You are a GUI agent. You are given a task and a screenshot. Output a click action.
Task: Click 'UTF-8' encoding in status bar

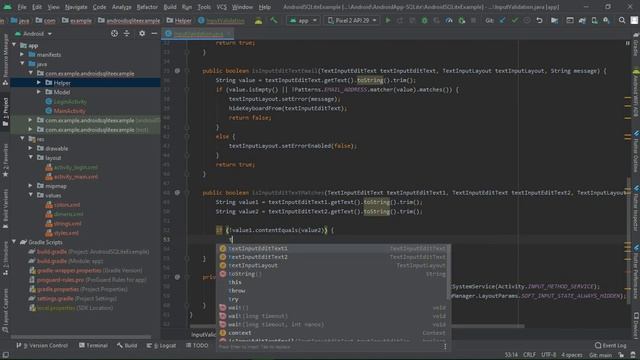tap(549, 355)
